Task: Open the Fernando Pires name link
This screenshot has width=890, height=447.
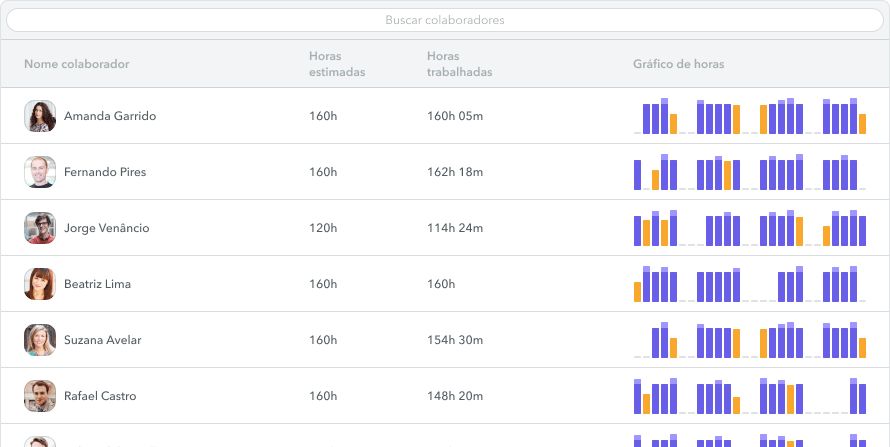Action: pos(105,172)
